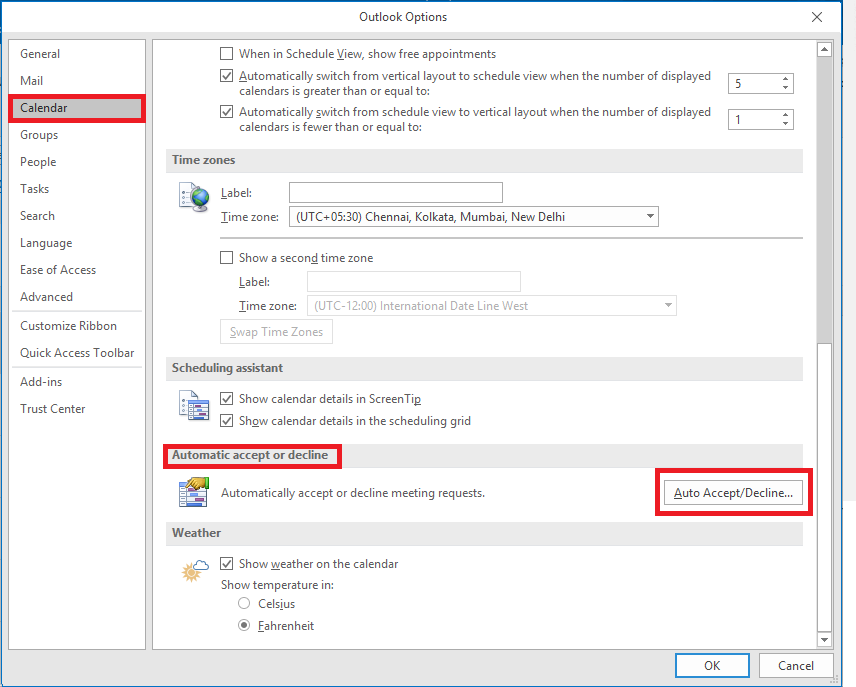Screen dimensions: 856x687
Task: Click the weather sun and cloud icon
Action: [x=195, y=571]
